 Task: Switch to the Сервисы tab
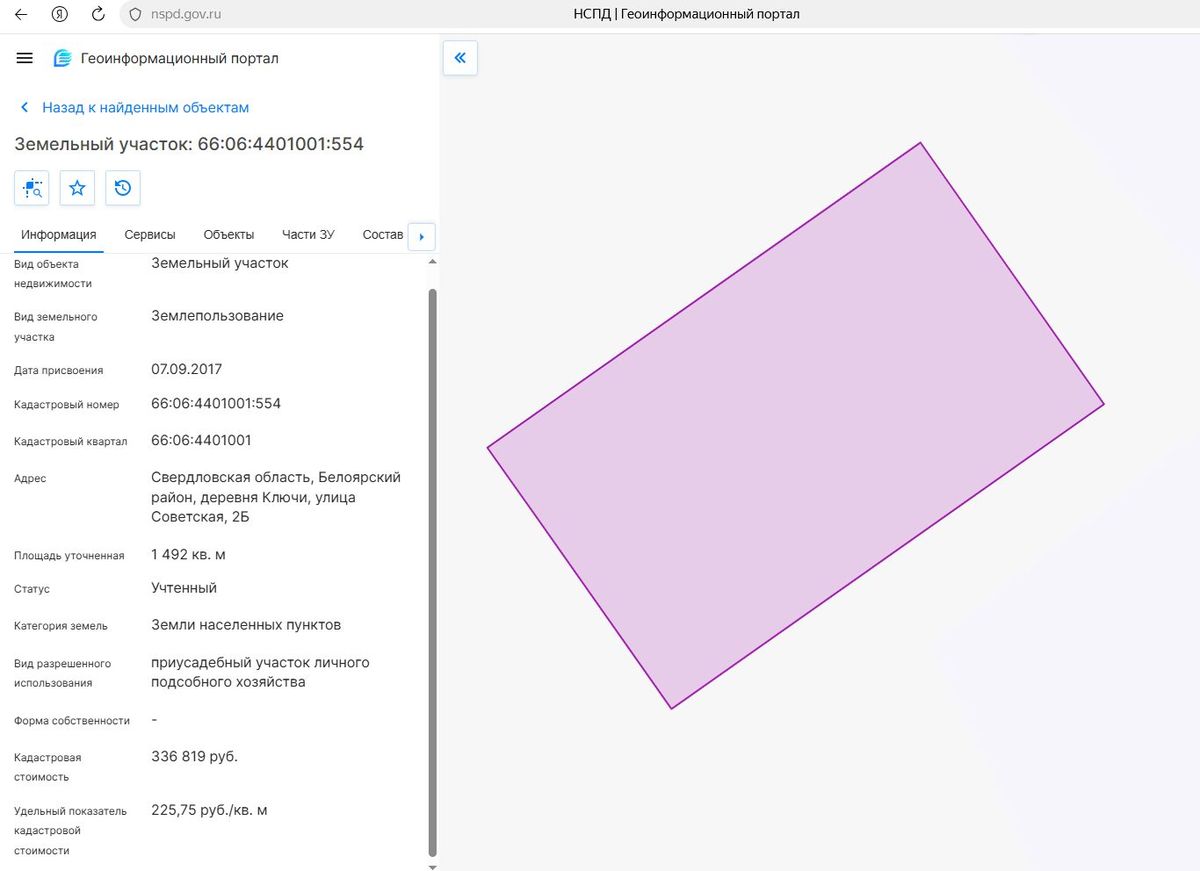point(150,235)
